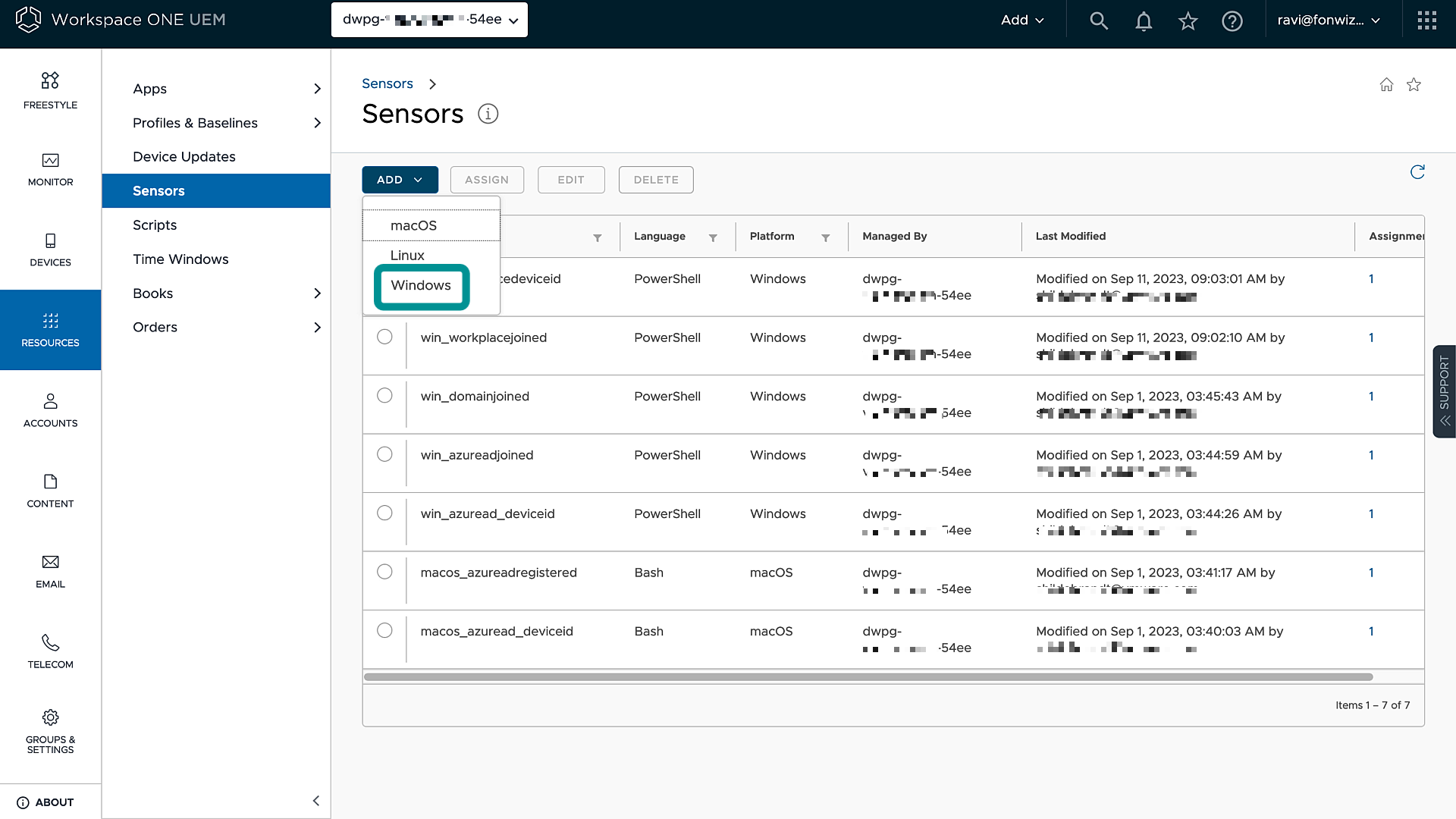1456x819 pixels.
Task: Choose macOS from the Add menu
Action: click(413, 225)
